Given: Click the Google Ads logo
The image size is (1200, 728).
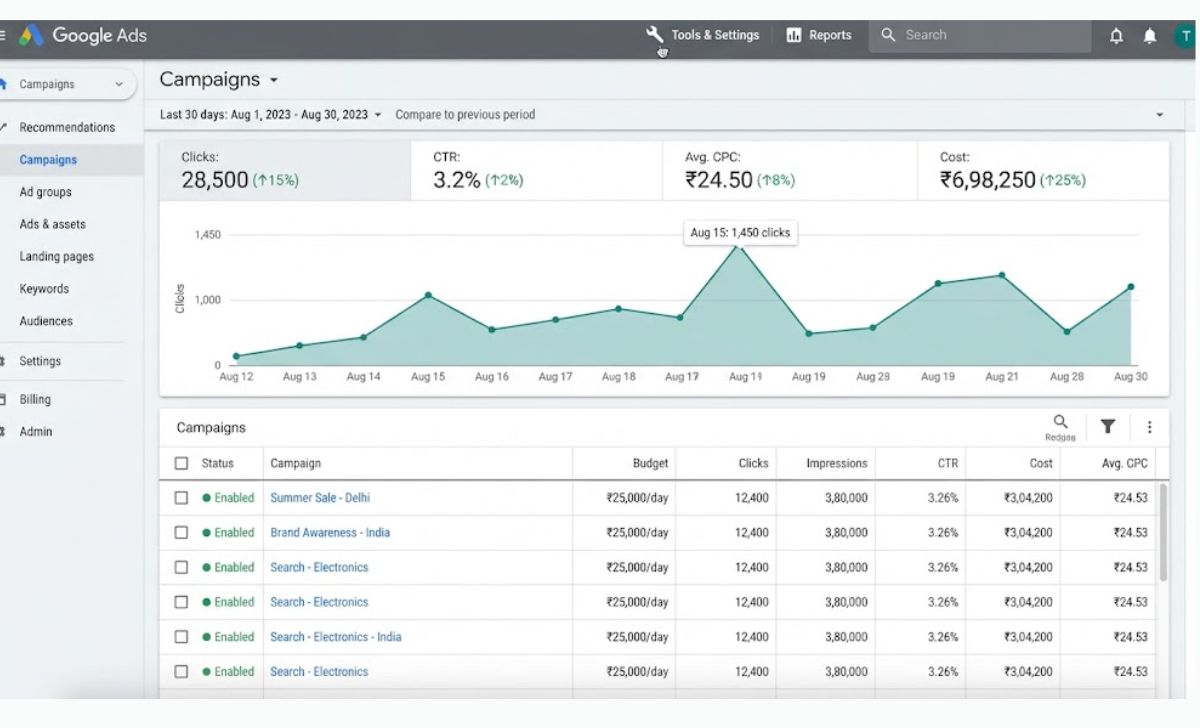Looking at the screenshot, I should (83, 36).
